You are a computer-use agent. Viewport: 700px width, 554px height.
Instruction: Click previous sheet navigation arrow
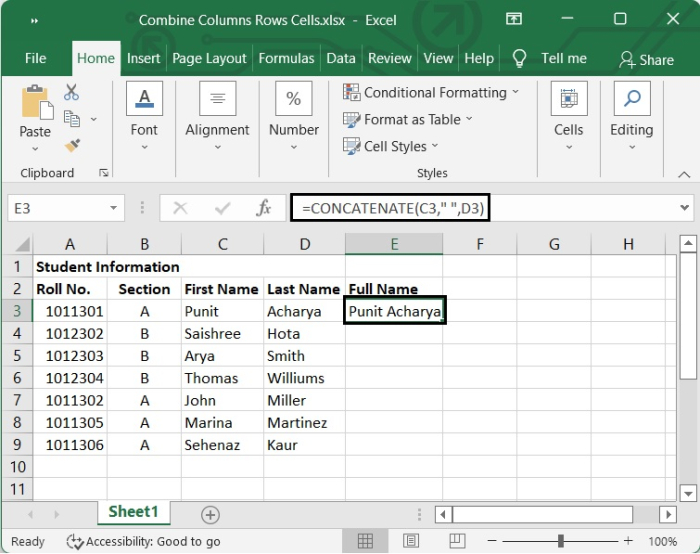[30, 515]
